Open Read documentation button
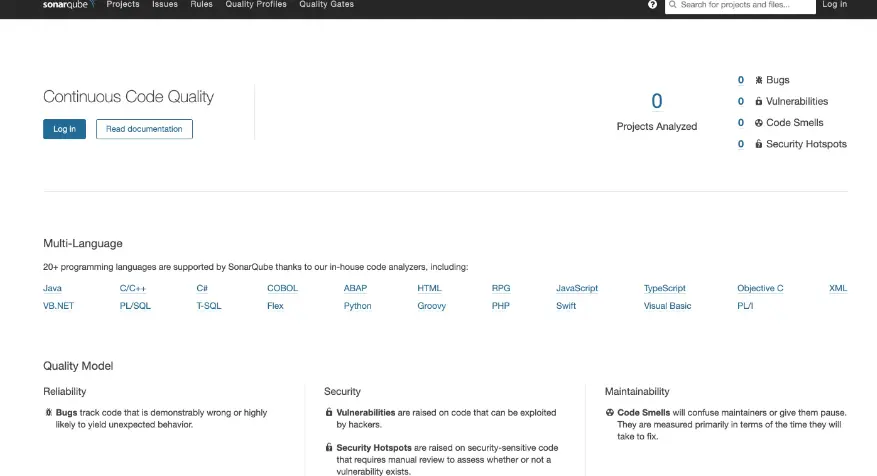Screen dimensions: 877x476 tap(144, 129)
